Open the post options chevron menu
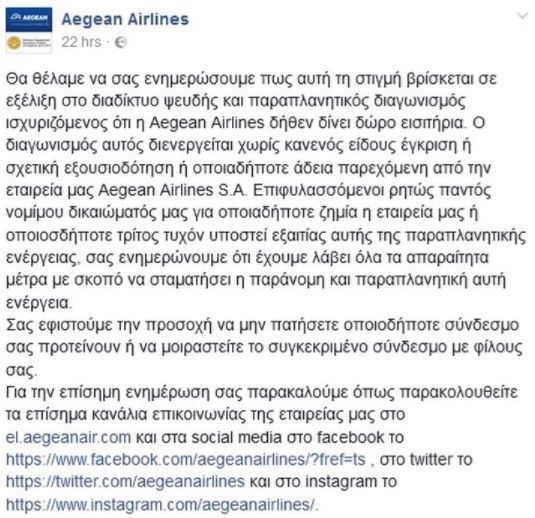This screenshot has height=518, width=535. click(x=522, y=16)
